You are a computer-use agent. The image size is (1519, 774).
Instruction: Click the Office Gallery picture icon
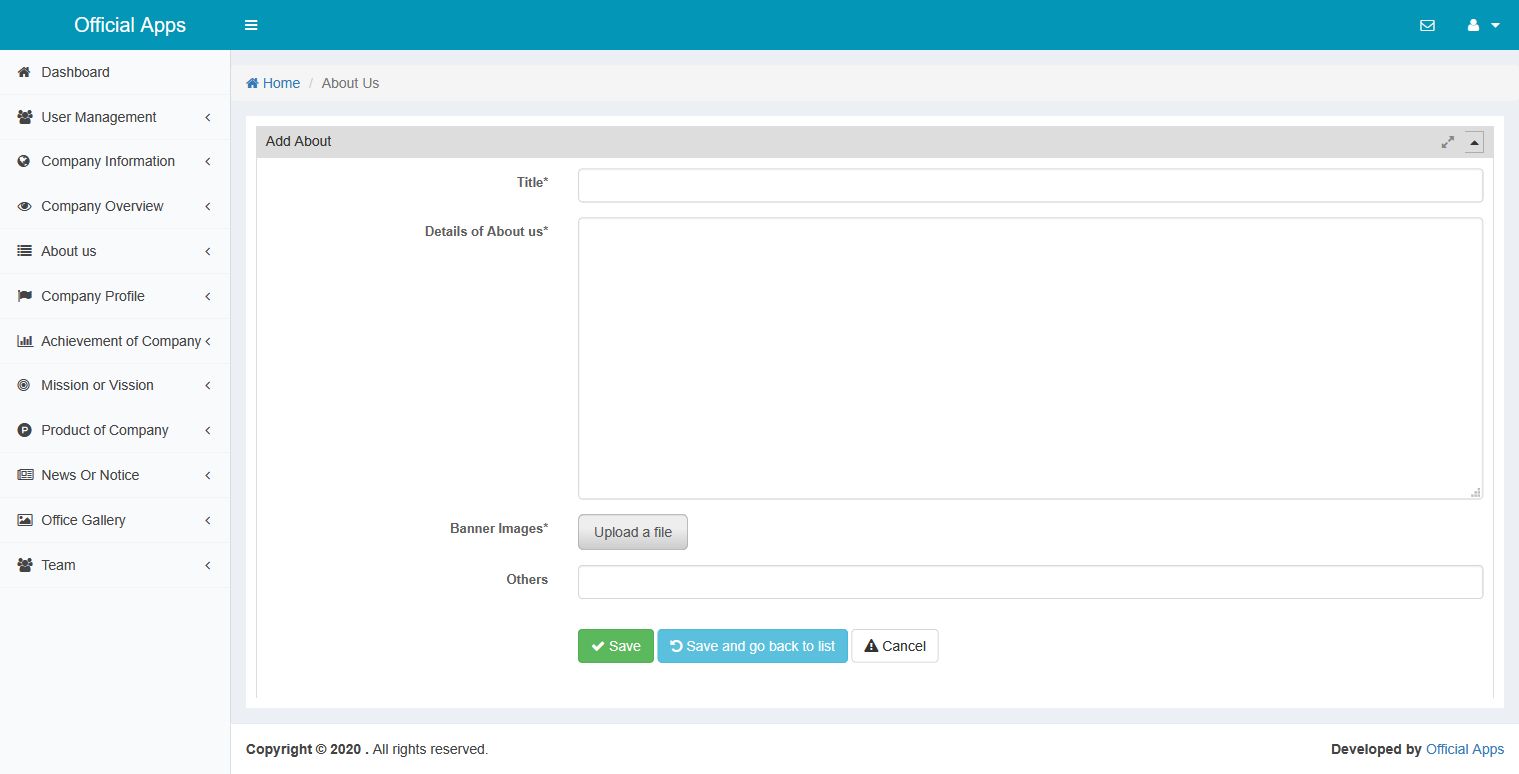tap(25, 520)
